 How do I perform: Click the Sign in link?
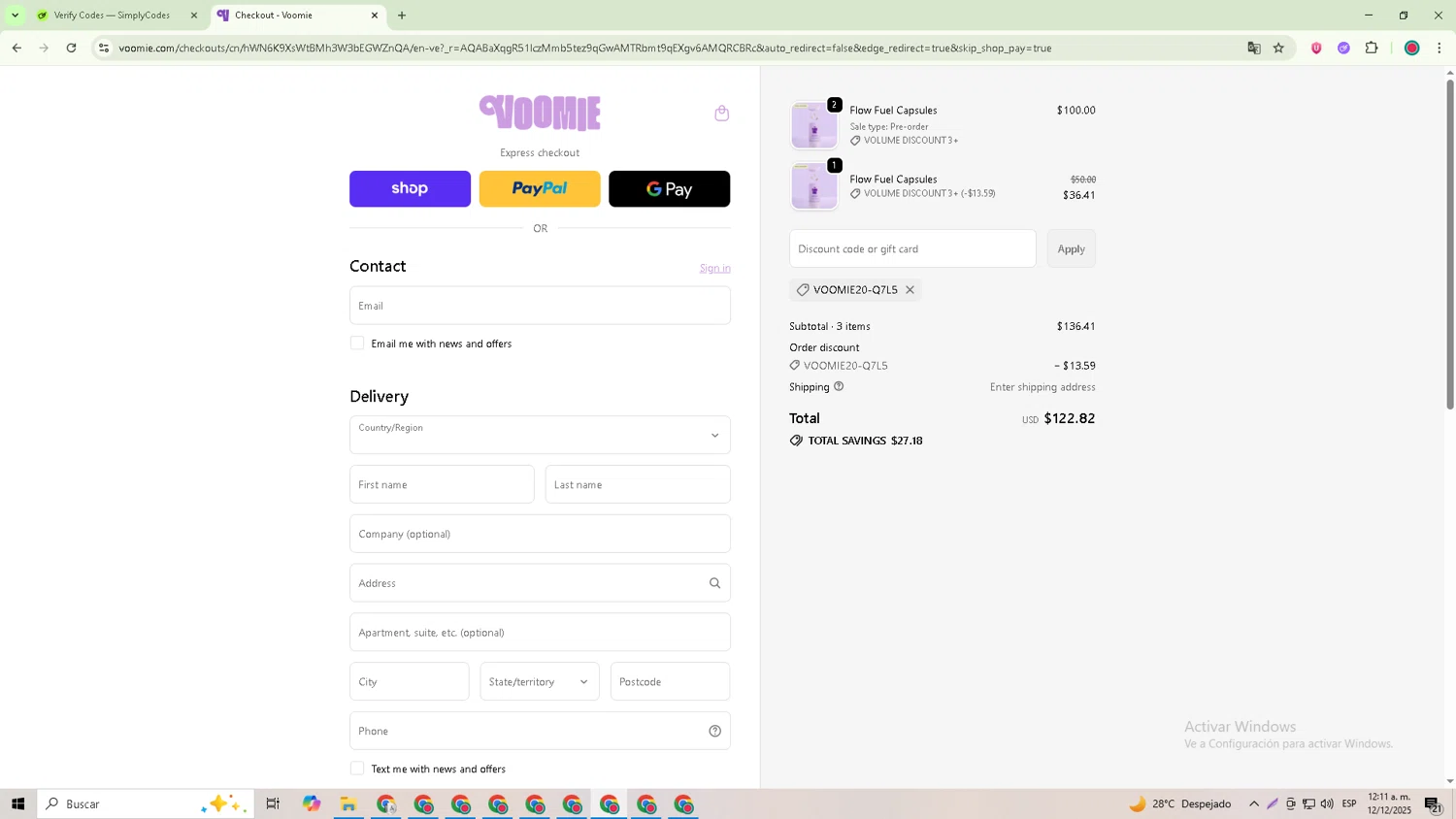(715, 269)
